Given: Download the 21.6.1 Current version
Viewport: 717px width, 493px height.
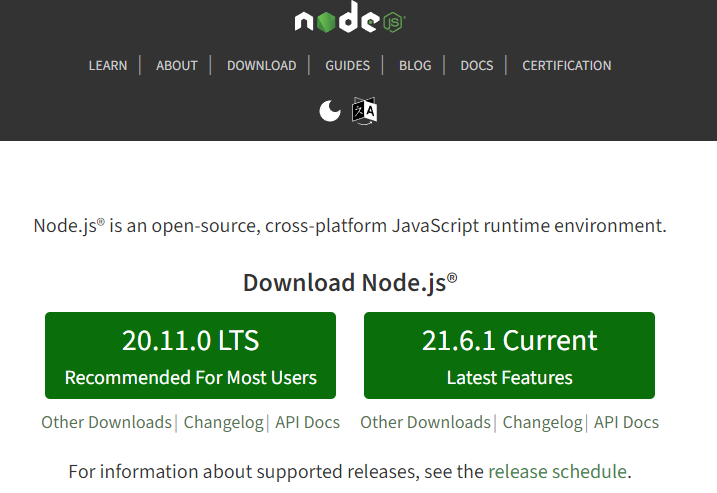Looking at the screenshot, I should point(509,355).
